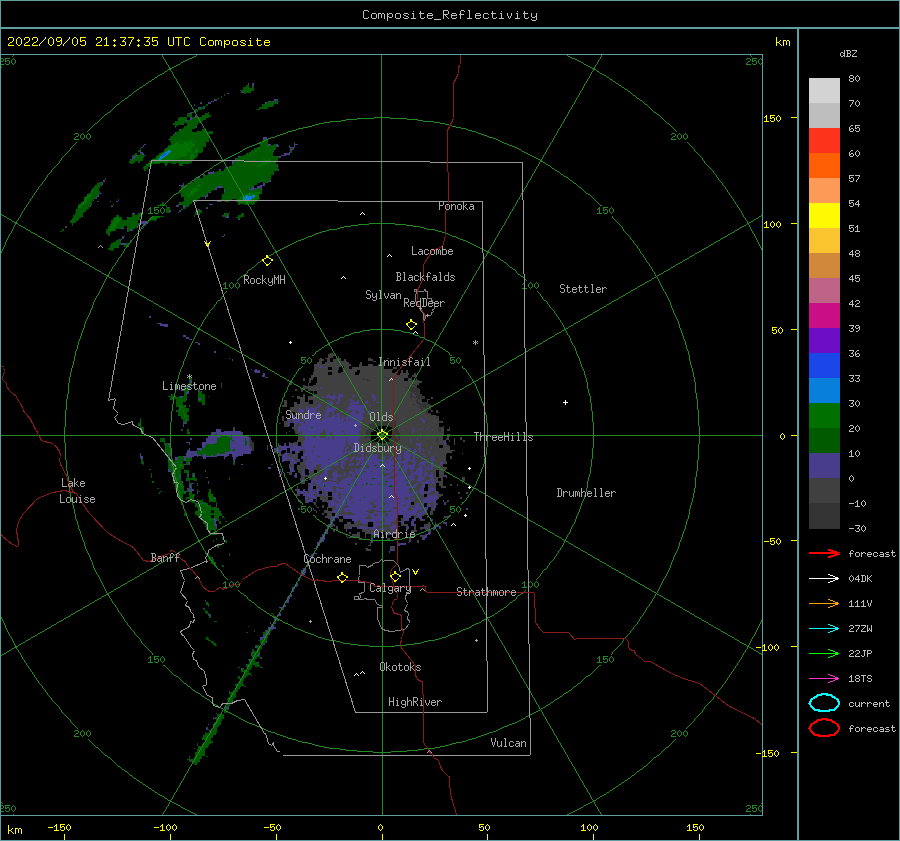Click the Didsbury label
900x841 pixels.
[x=378, y=448]
